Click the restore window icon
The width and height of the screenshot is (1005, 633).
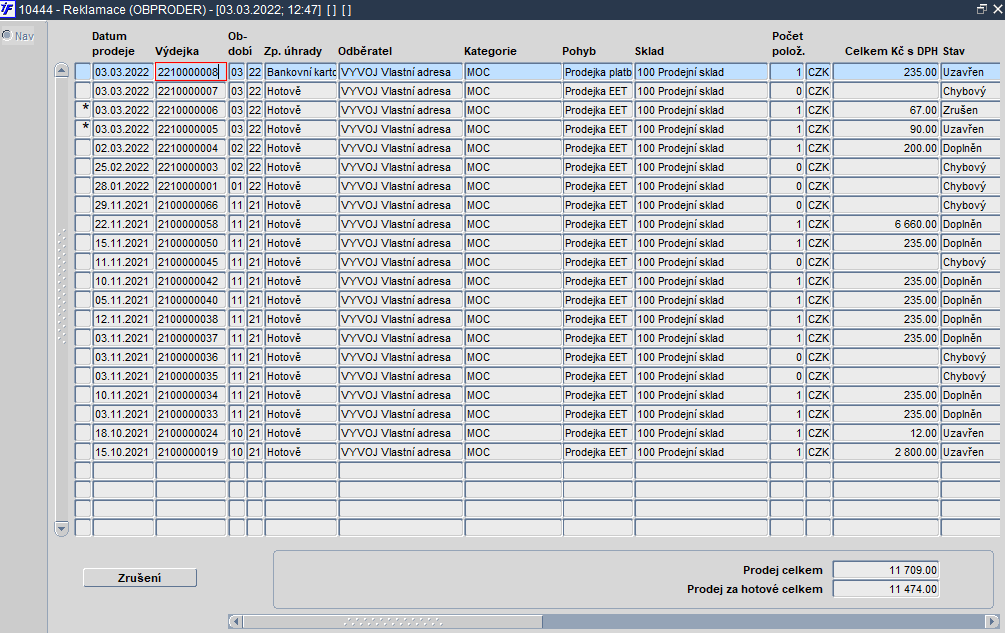coord(981,9)
